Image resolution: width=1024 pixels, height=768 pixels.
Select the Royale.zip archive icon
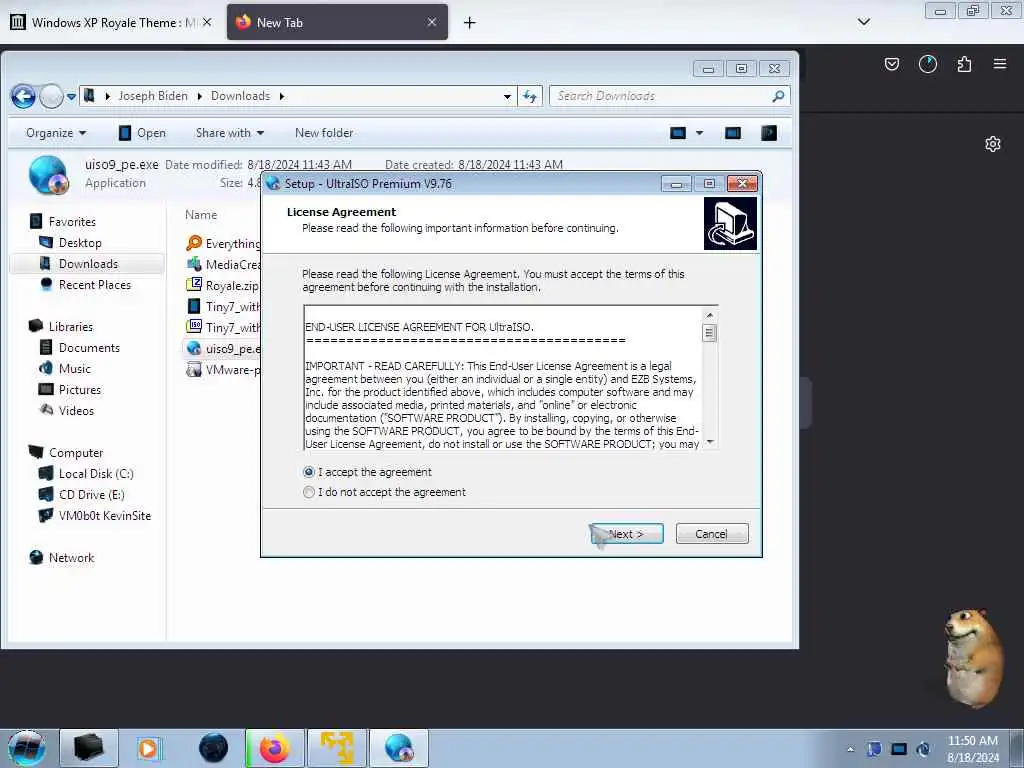click(194, 285)
